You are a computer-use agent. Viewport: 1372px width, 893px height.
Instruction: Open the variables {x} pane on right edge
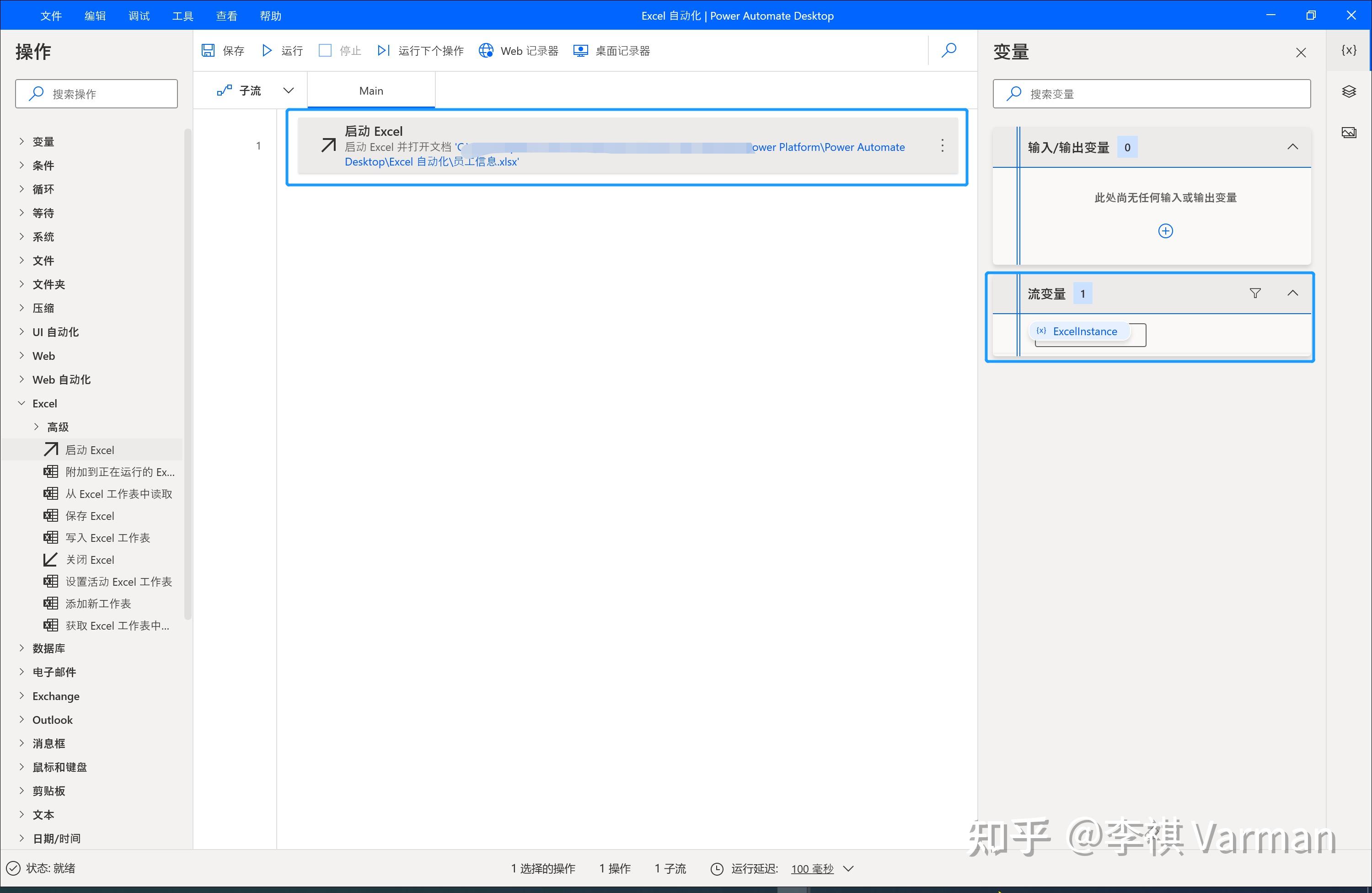point(1348,50)
